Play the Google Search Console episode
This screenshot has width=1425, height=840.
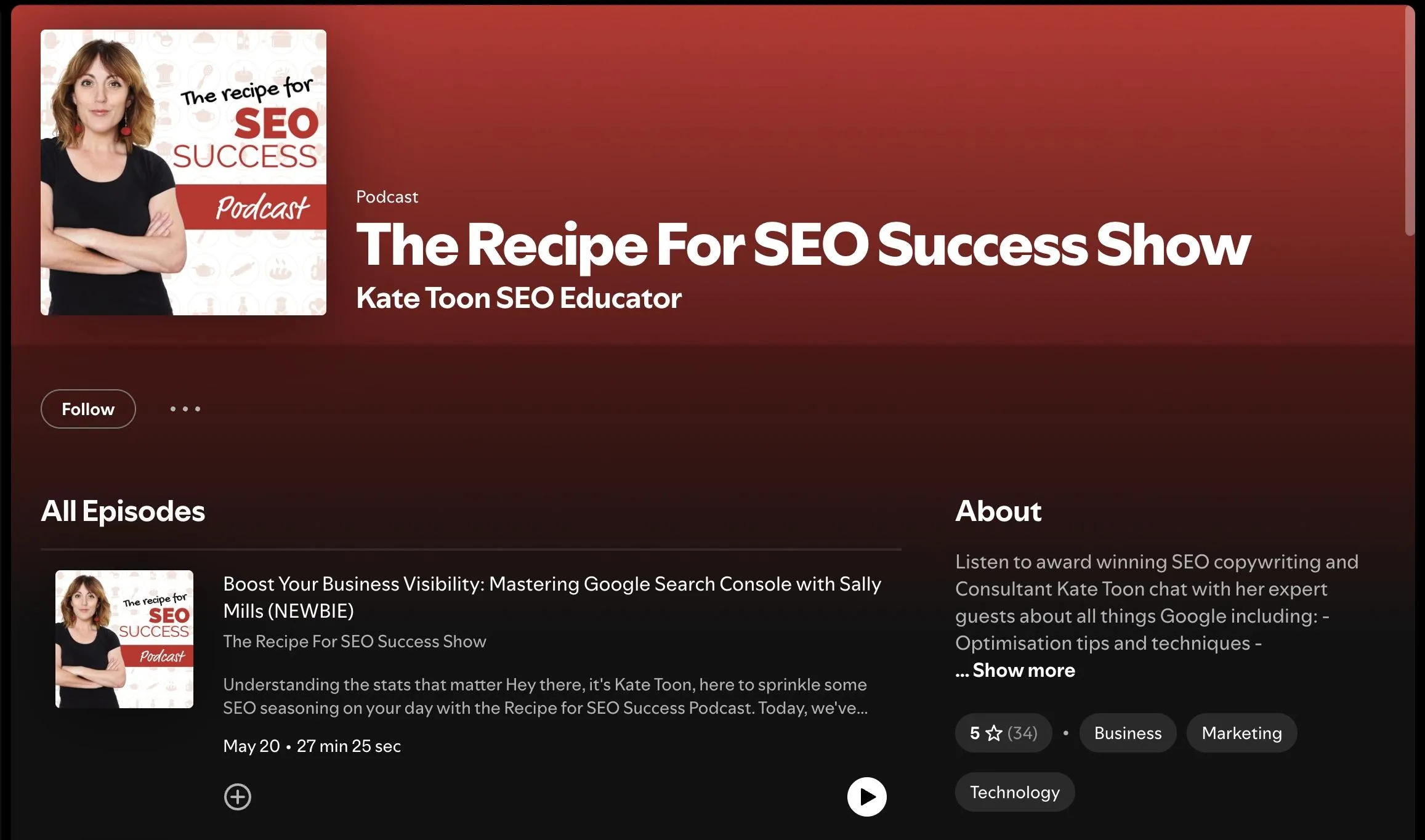pos(866,797)
